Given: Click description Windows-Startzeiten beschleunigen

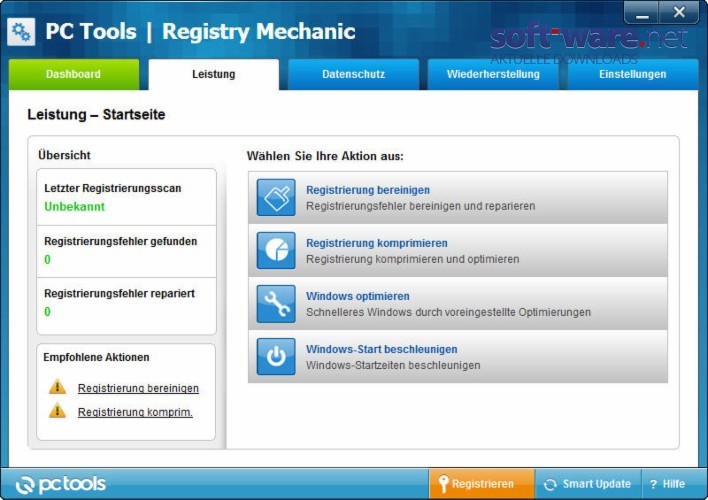Looking at the screenshot, I should 393,365.
